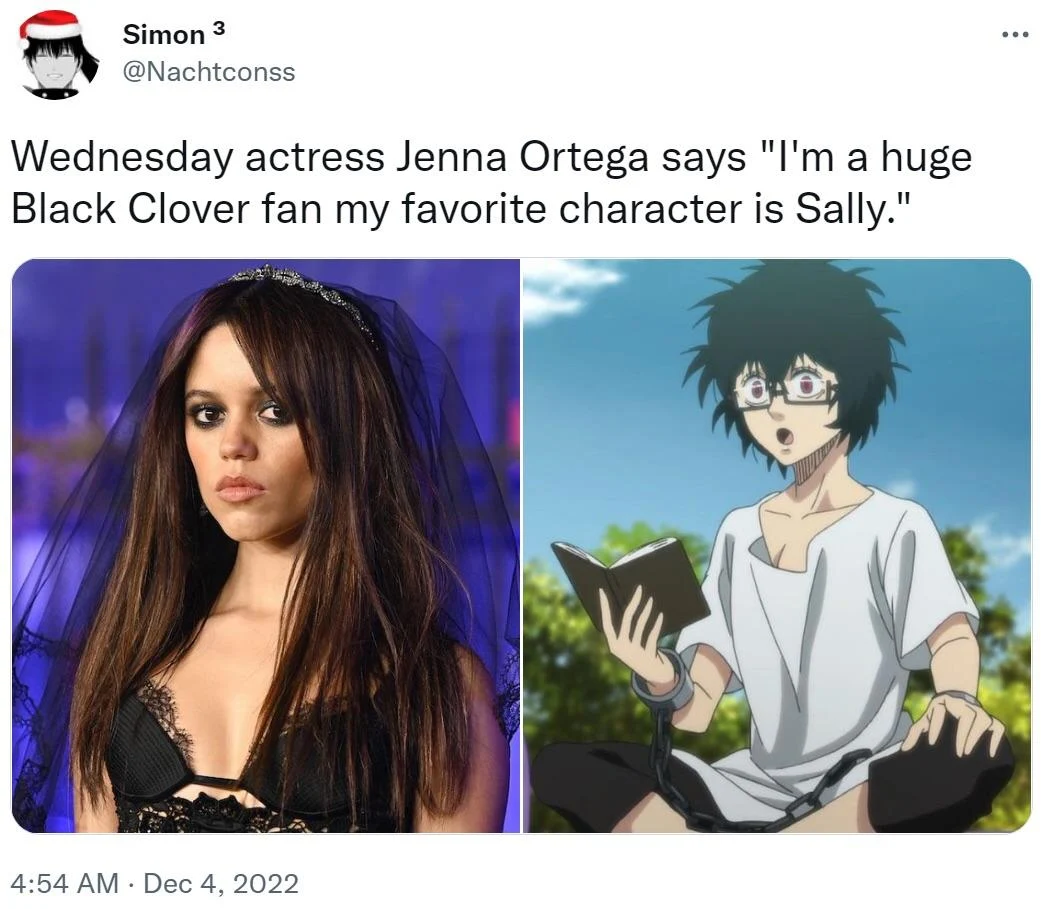Click the 4:54 AM timestamp

pyautogui.click(x=65, y=884)
